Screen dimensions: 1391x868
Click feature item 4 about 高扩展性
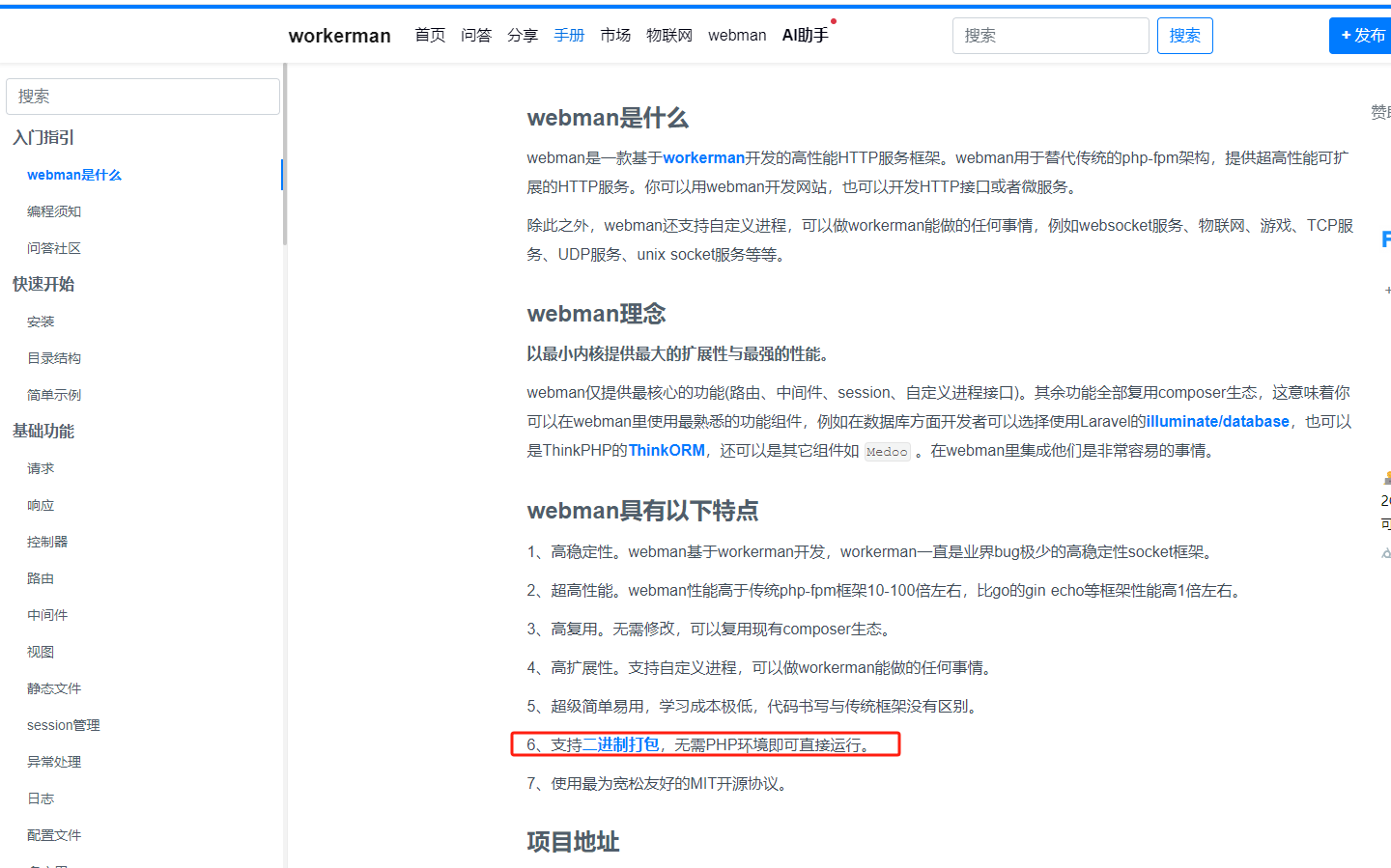pyautogui.click(x=762, y=667)
